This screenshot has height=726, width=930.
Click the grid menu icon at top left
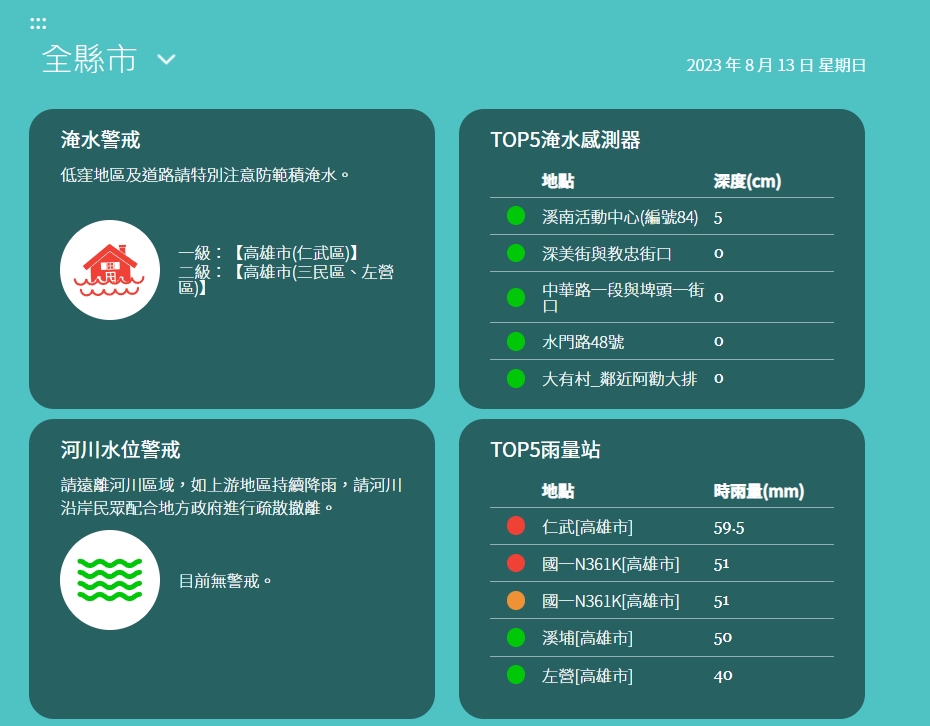point(38,21)
